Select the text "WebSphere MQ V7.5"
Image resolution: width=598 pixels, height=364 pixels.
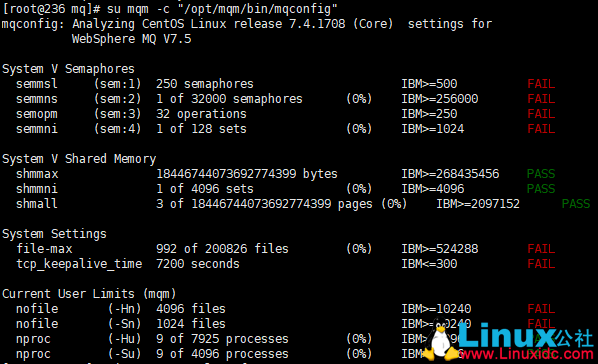point(132,39)
